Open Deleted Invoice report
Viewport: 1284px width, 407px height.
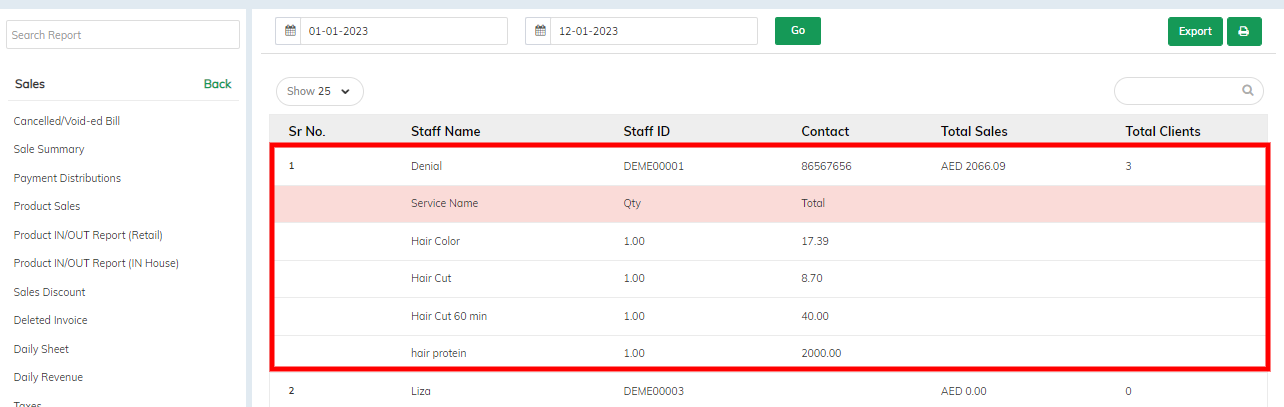[x=50, y=320]
